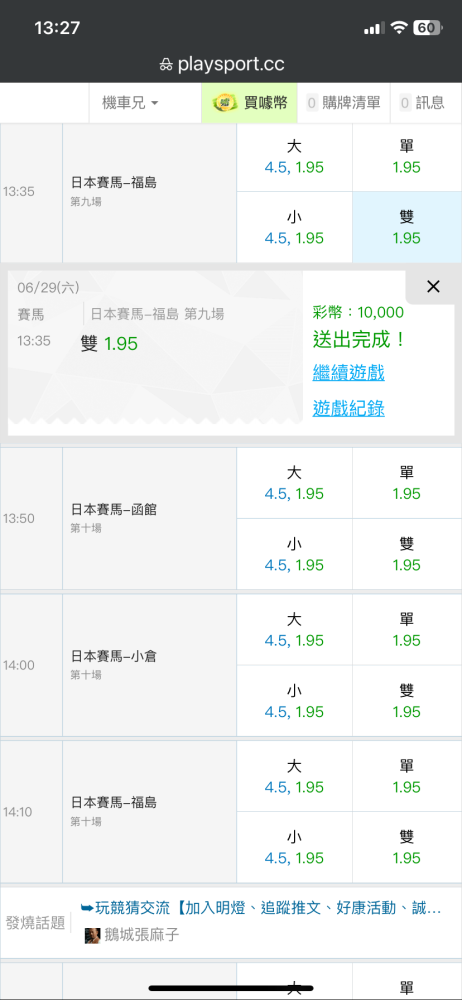This screenshot has height=1000, width=462.
Task: Click the 日本賽馬-函館 race name
Action: click(x=114, y=510)
